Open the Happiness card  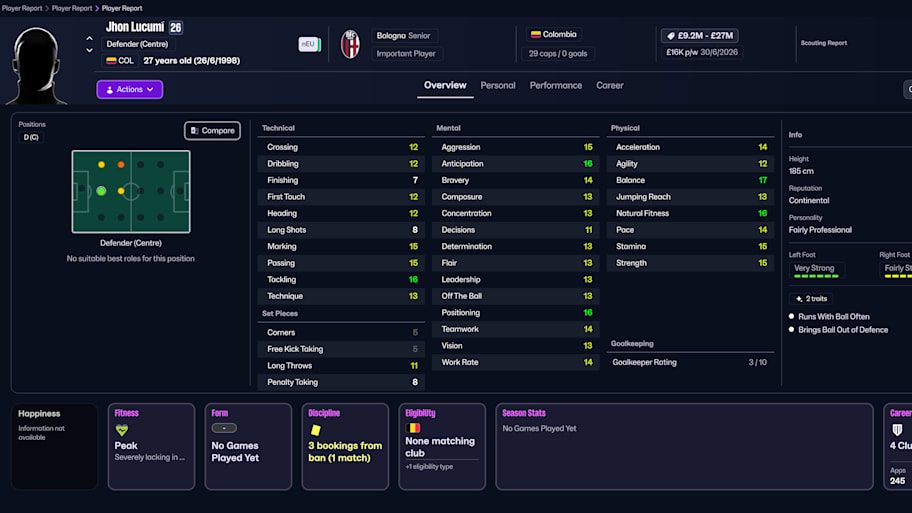[x=55, y=447]
